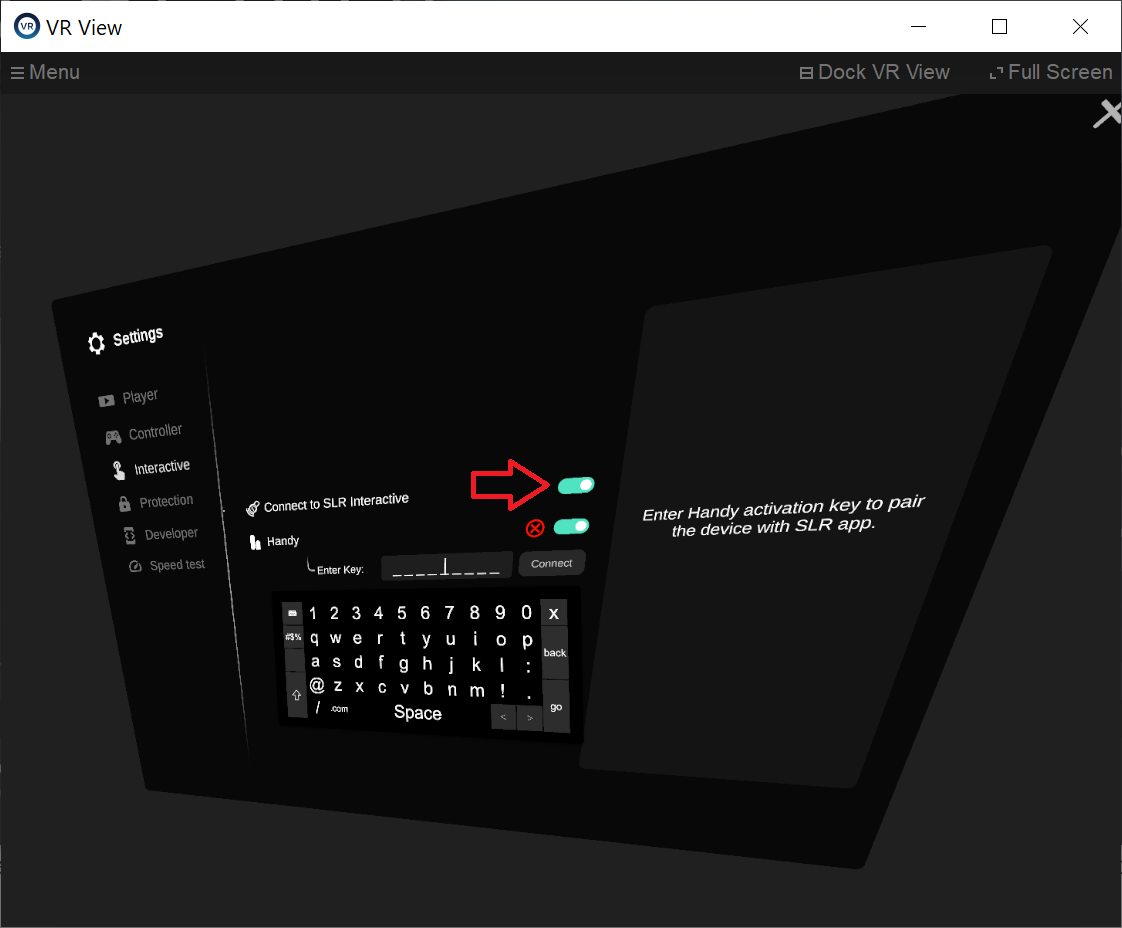Tap the slash key
This screenshot has width=1122, height=928.
[x=318, y=708]
